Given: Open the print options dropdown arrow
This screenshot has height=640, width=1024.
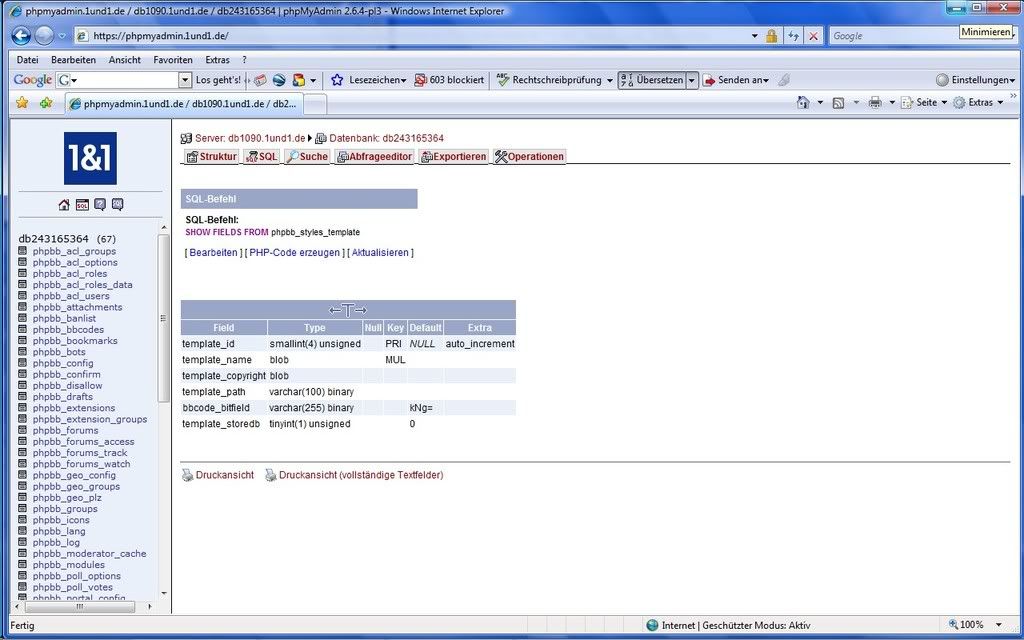Looking at the screenshot, I should coord(892,103).
